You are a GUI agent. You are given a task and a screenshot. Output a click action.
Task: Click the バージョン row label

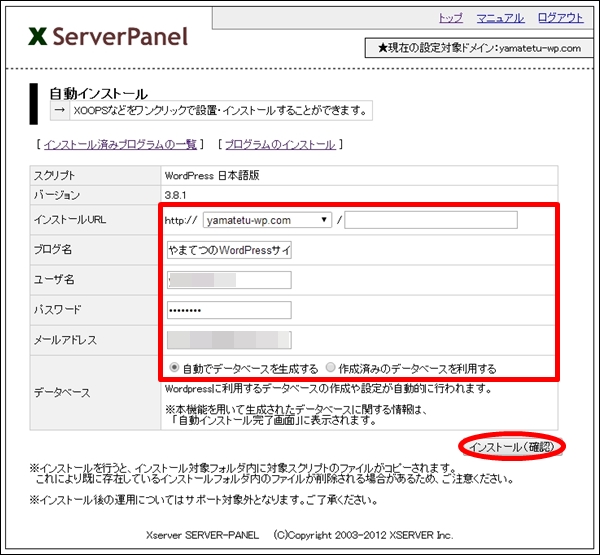coord(57,195)
